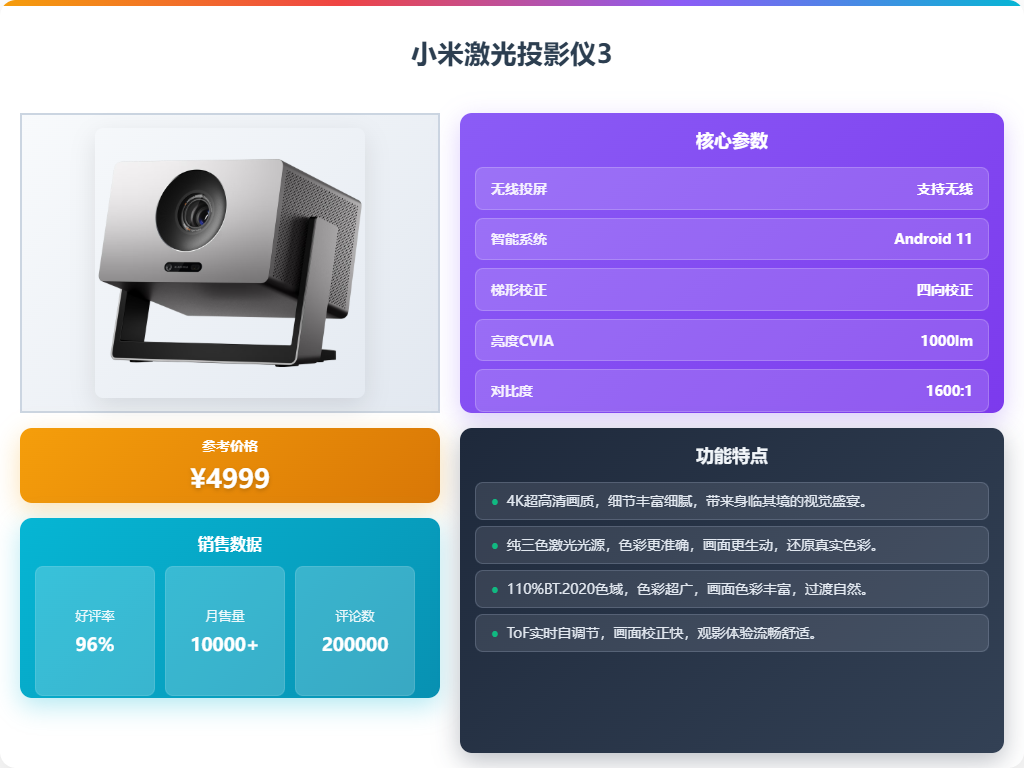Image resolution: width=1024 pixels, height=768 pixels.
Task: Click the 功能特点 section heading
Action: point(731,456)
